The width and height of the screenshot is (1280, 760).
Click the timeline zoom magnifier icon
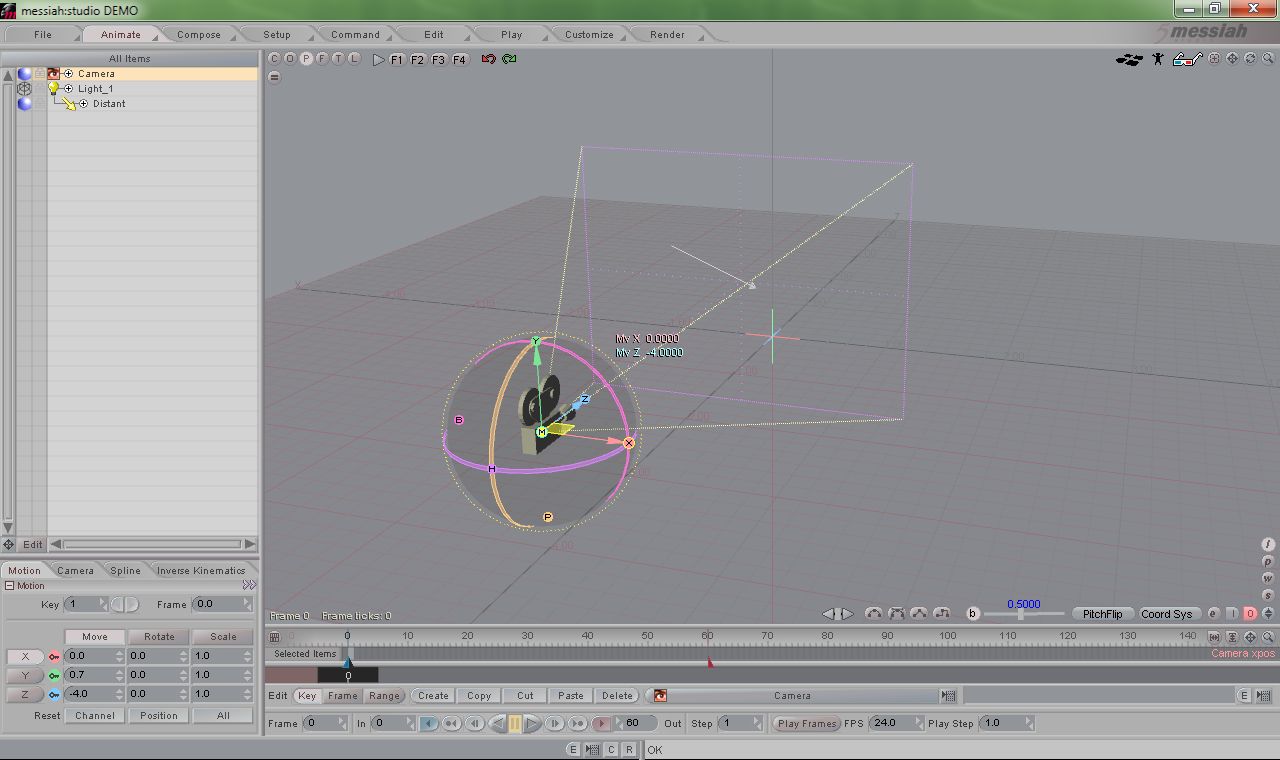(x=1268, y=637)
